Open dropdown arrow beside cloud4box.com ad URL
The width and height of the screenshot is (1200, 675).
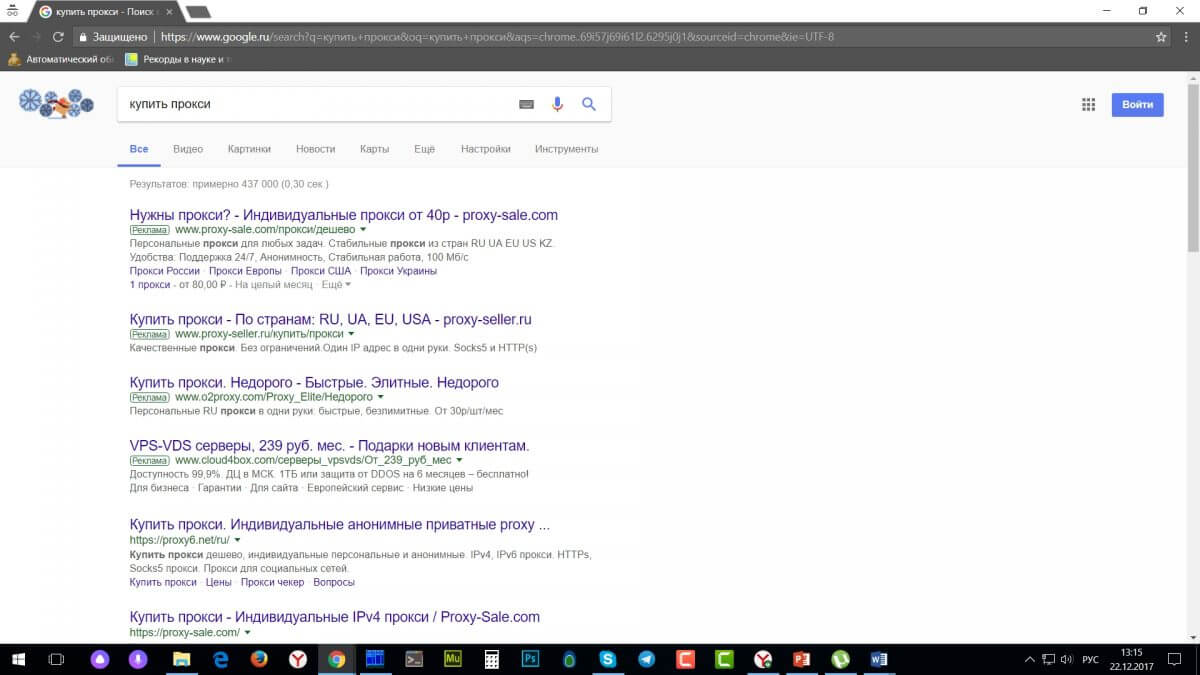[x=459, y=460]
